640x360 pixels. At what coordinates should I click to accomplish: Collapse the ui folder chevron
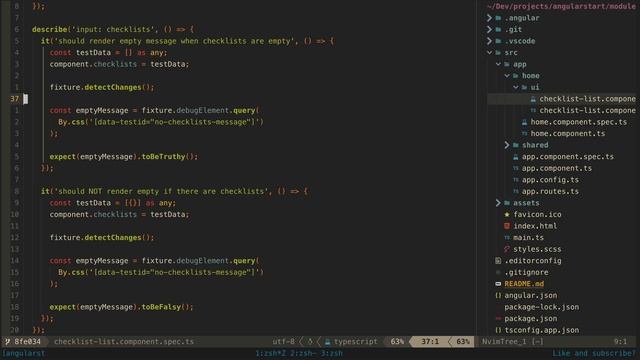pyautogui.click(x=516, y=87)
